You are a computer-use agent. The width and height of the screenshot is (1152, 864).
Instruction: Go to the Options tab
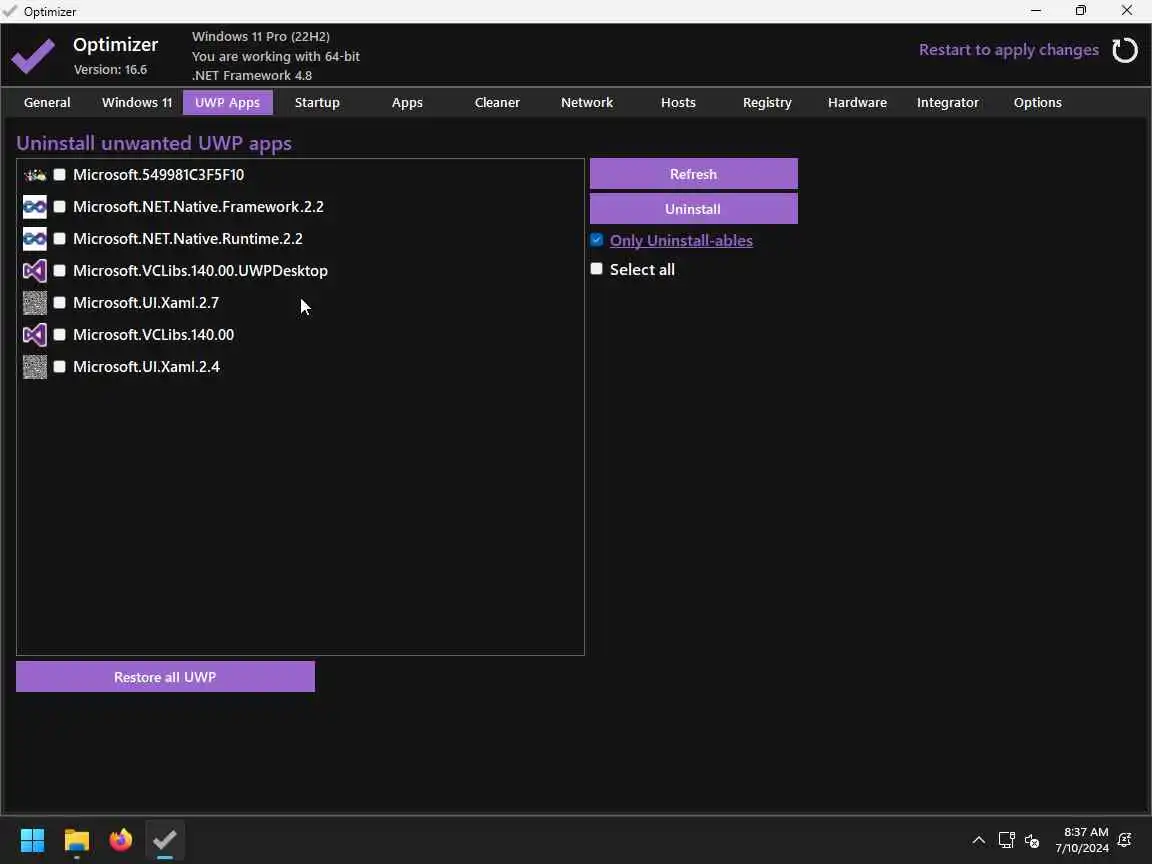click(1037, 103)
